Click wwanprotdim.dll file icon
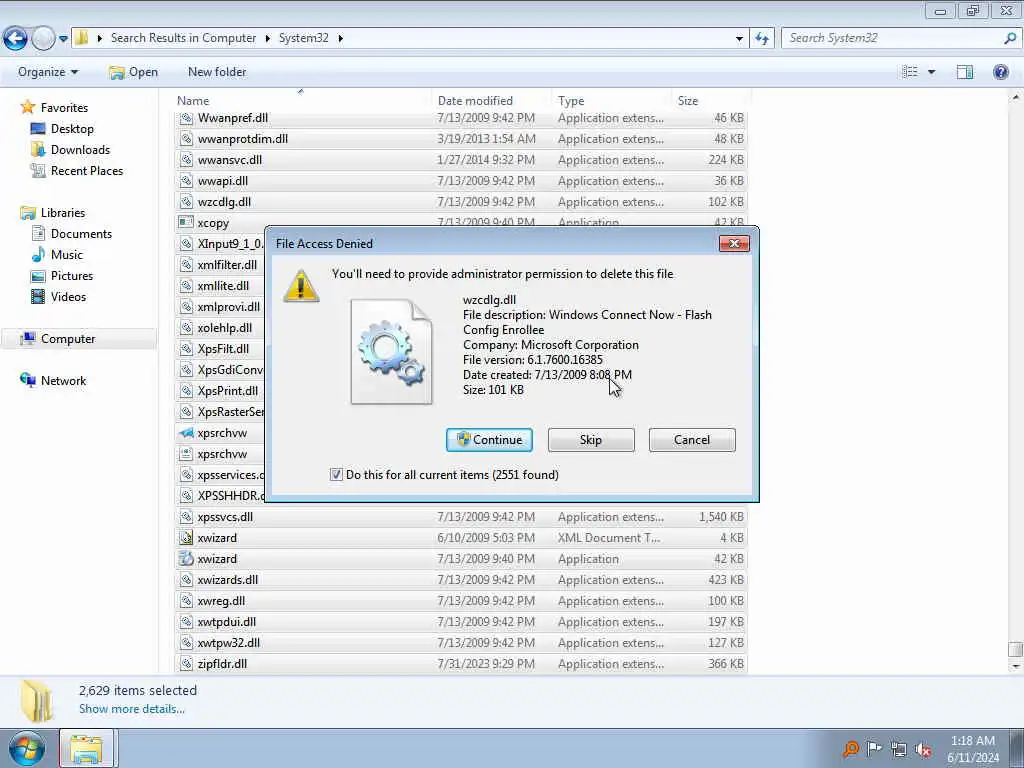Viewport: 1024px width, 768px height. click(186, 139)
